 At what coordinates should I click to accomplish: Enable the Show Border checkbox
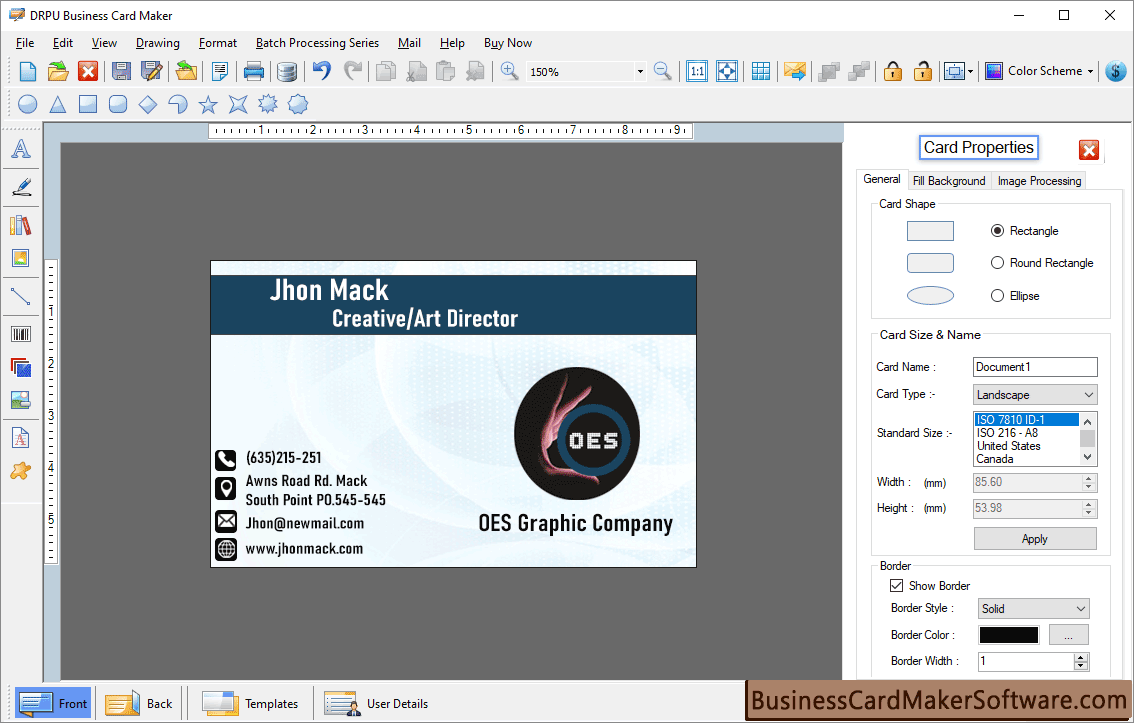click(897, 585)
